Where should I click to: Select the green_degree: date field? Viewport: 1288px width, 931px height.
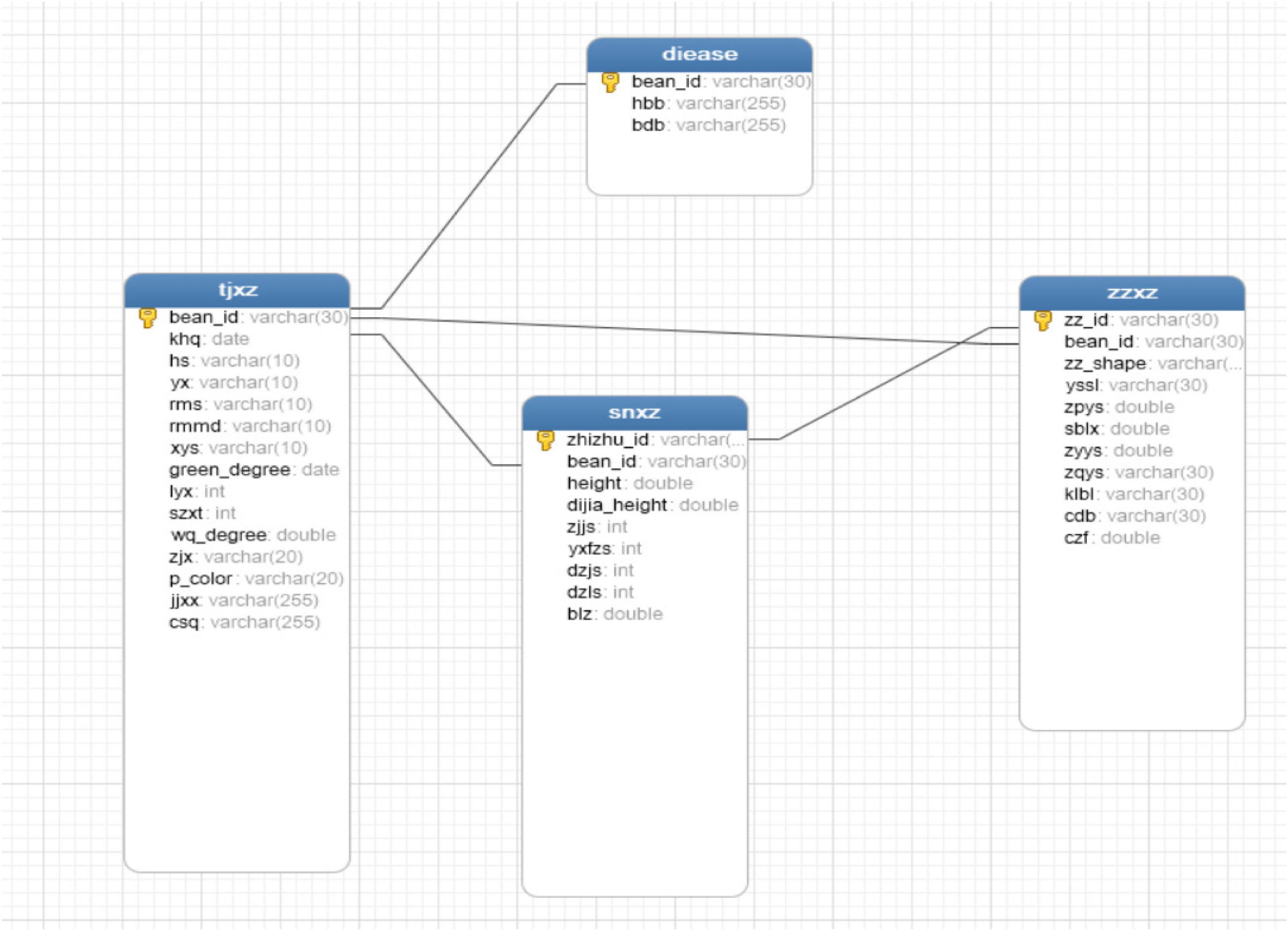[x=254, y=470]
